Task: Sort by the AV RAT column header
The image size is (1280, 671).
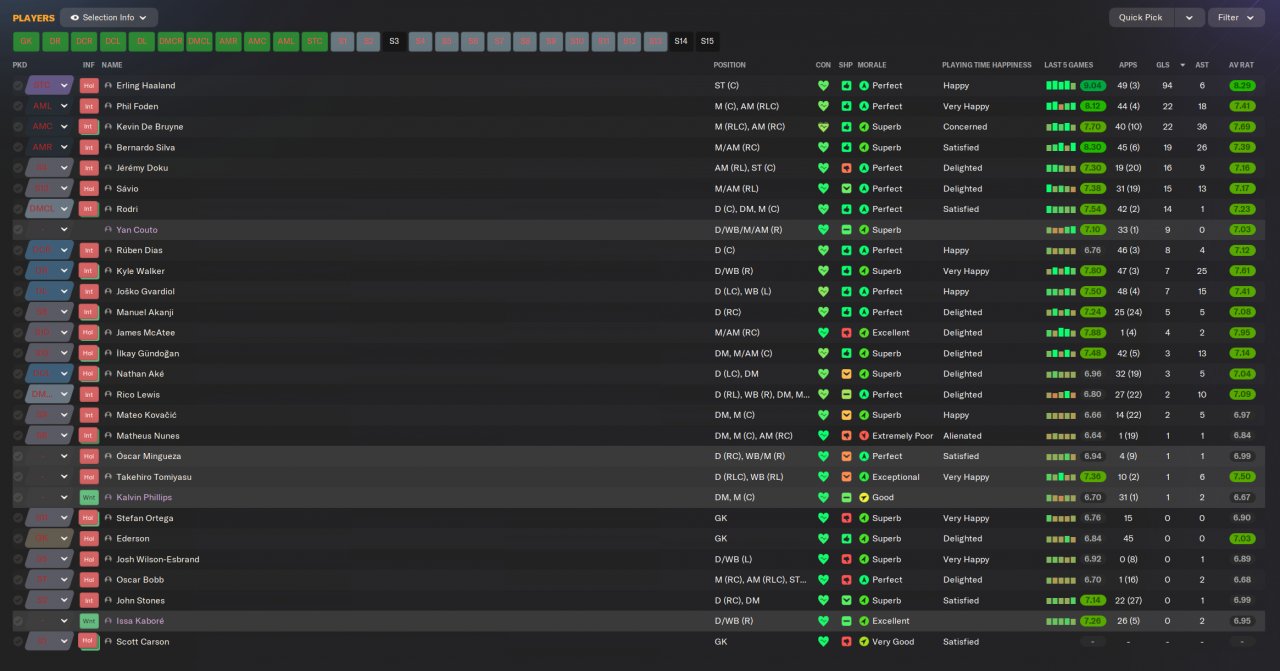Action: coord(1241,65)
